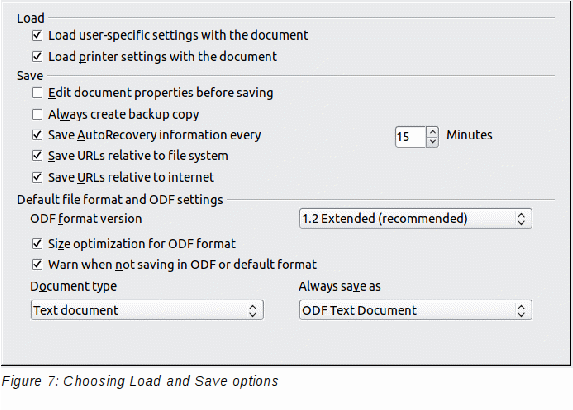Increase AutoRecovery minutes with up arrow
The height and width of the screenshot is (410, 573).
(x=432, y=132)
